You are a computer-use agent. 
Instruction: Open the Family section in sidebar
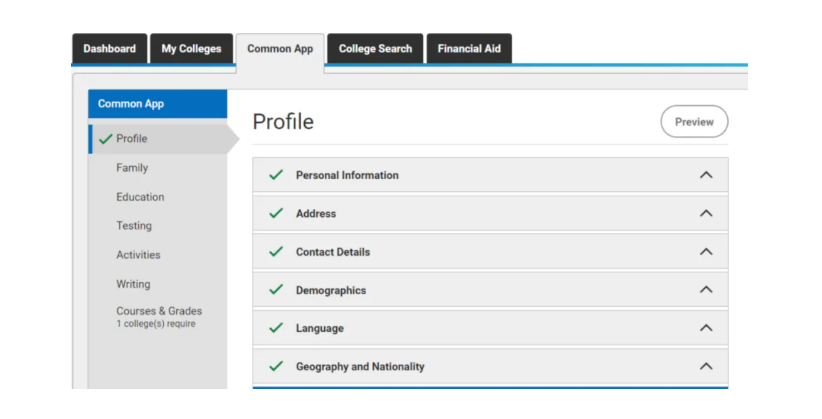132,168
